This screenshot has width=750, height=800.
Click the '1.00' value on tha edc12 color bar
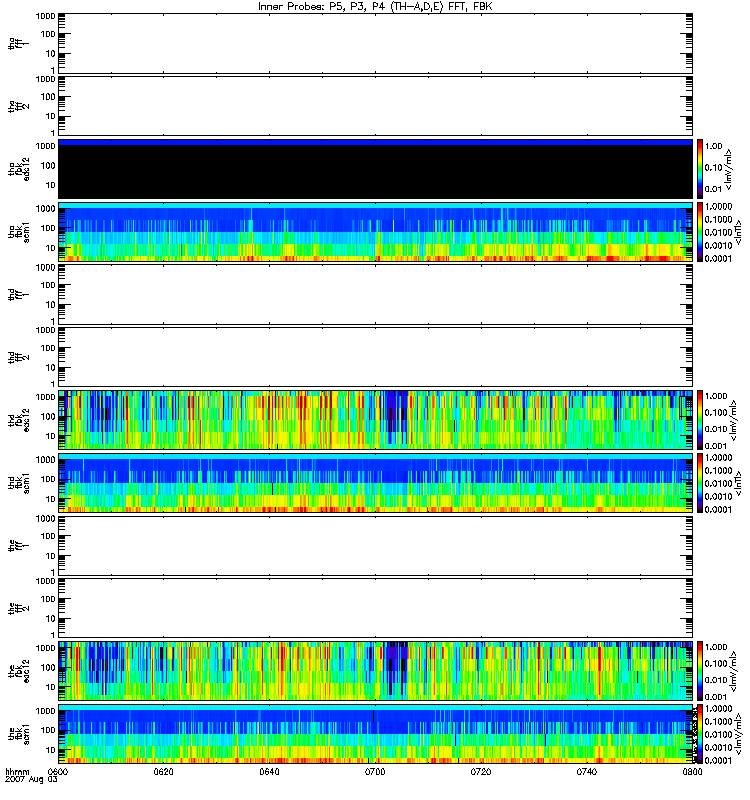tap(714, 146)
